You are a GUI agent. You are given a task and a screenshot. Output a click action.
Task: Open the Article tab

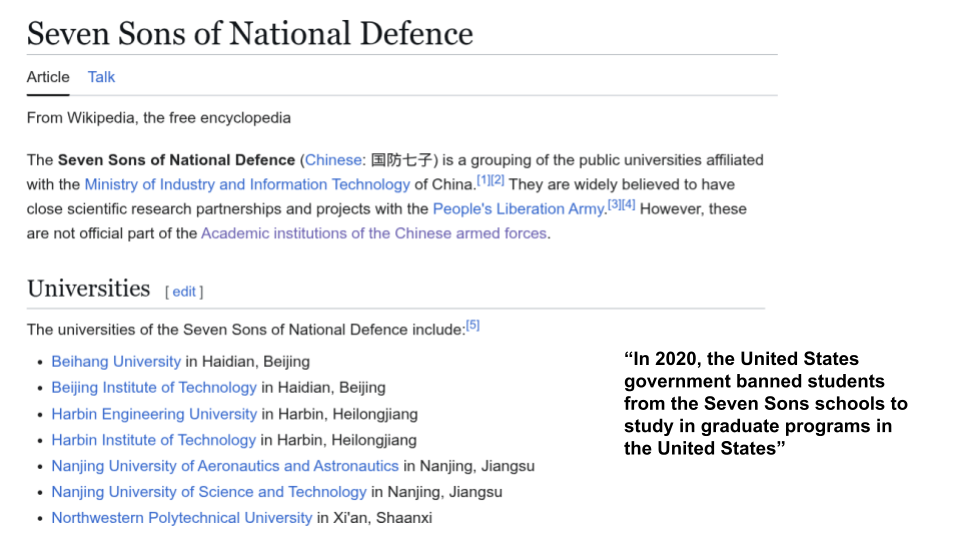48,77
